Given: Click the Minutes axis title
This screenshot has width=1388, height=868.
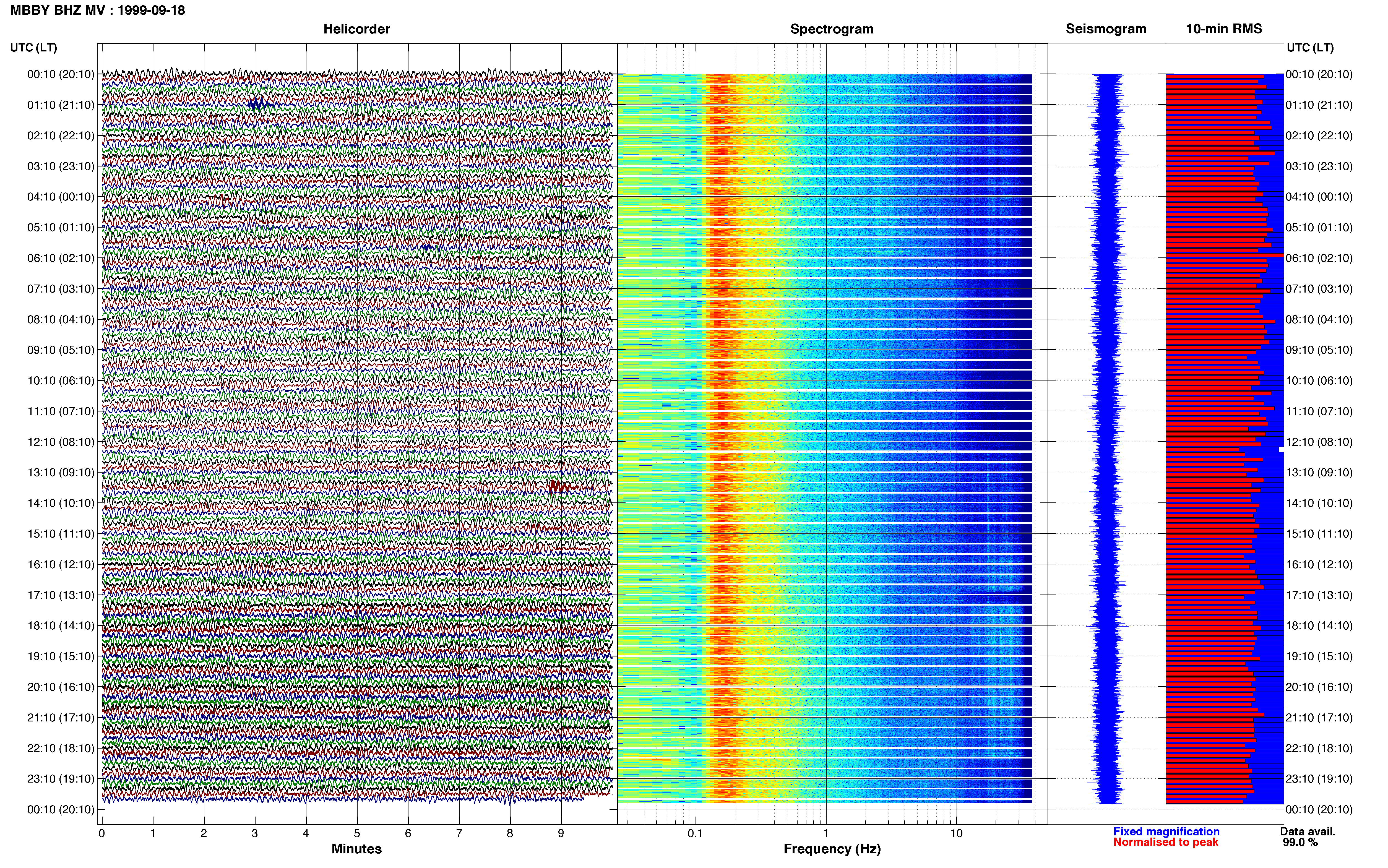Looking at the screenshot, I should [x=356, y=849].
